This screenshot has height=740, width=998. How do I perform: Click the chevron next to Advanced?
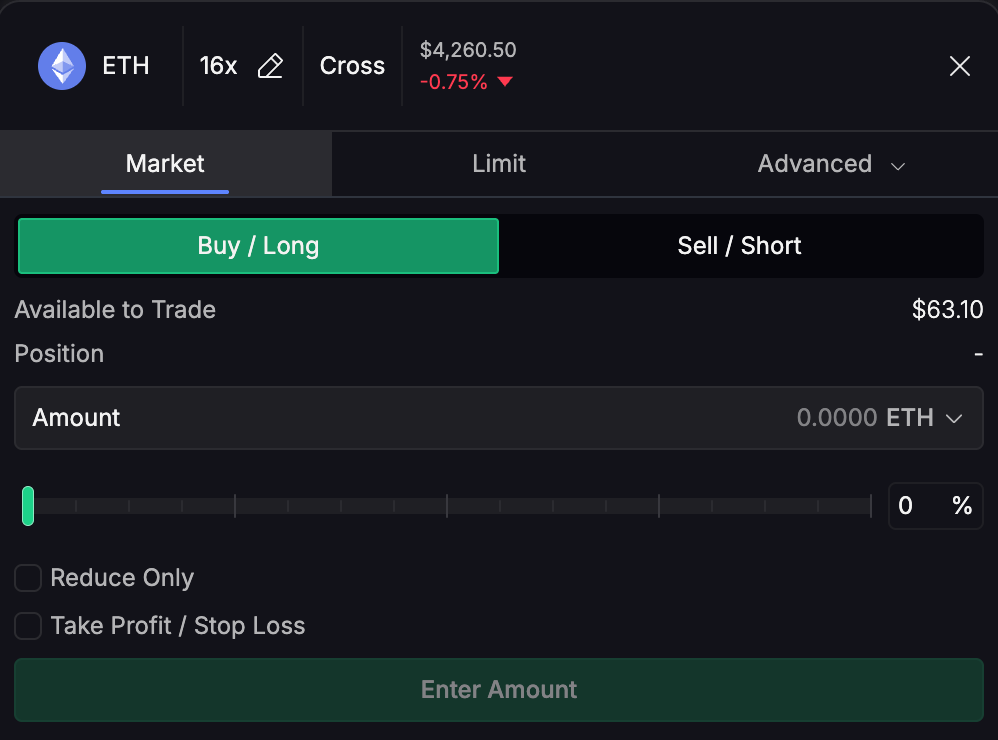[898, 166]
